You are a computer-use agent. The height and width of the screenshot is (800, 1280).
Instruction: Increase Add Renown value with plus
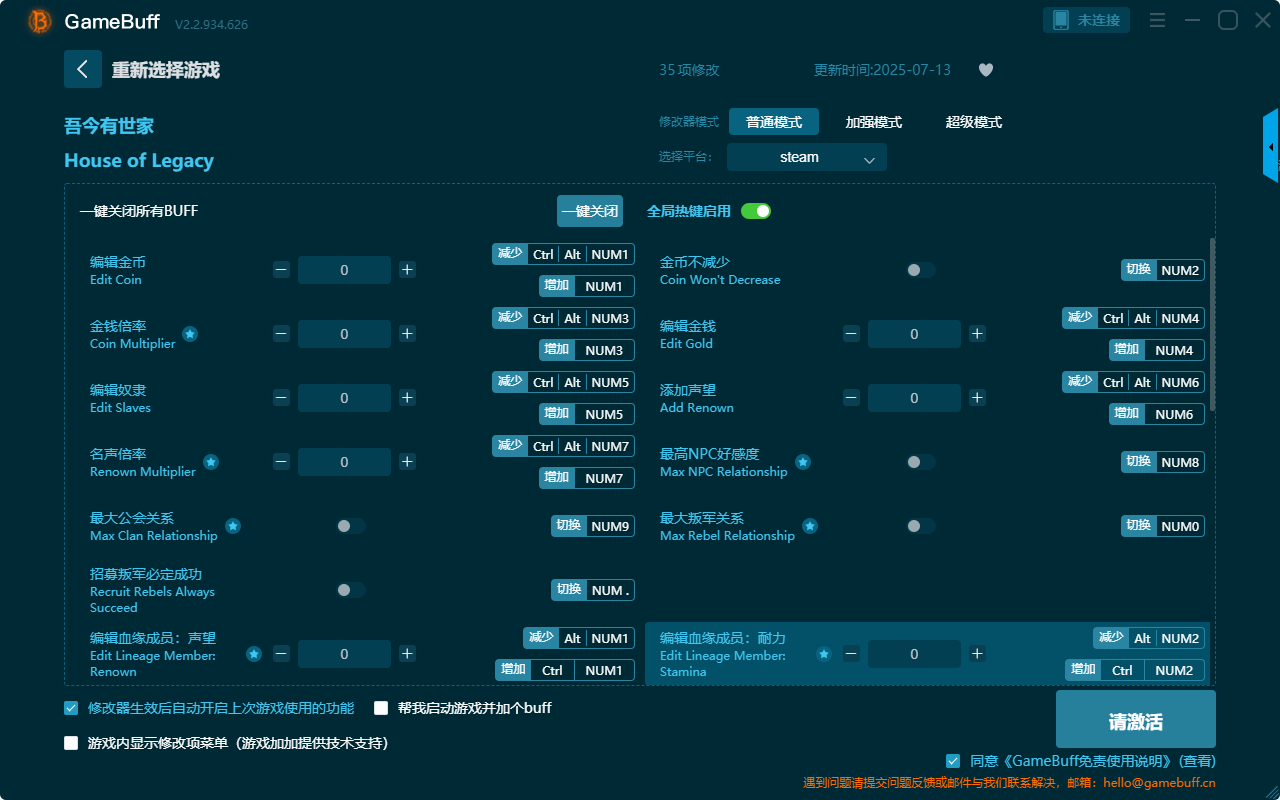[977, 398]
